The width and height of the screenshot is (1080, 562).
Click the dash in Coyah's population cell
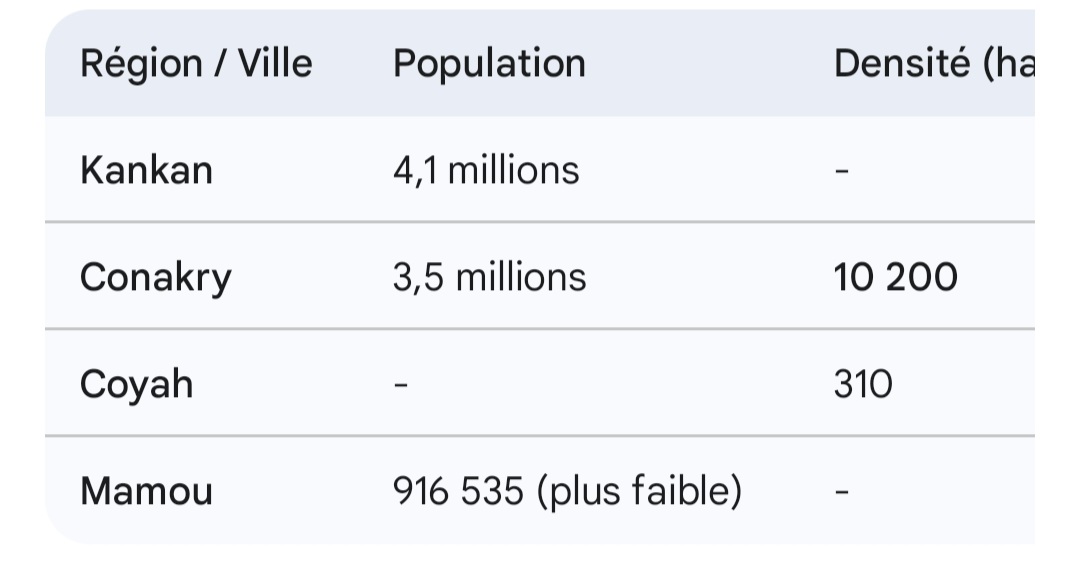401,385
